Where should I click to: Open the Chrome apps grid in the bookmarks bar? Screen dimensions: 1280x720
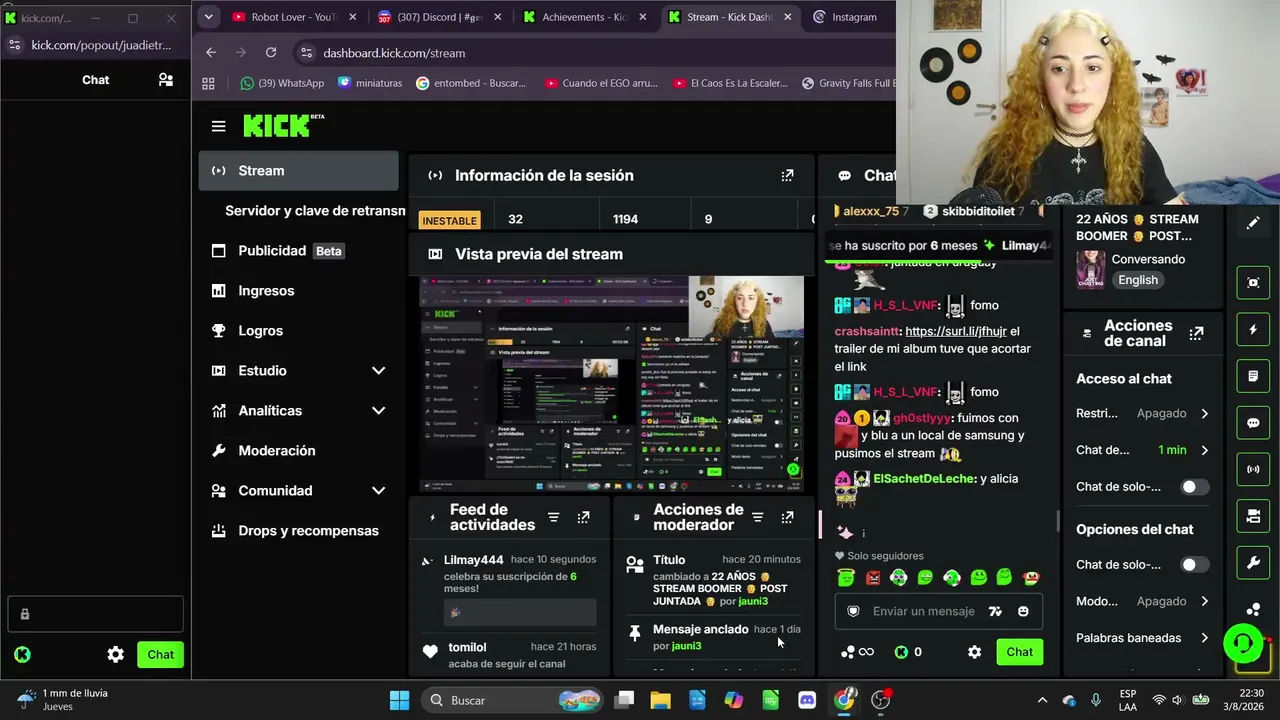pos(208,83)
